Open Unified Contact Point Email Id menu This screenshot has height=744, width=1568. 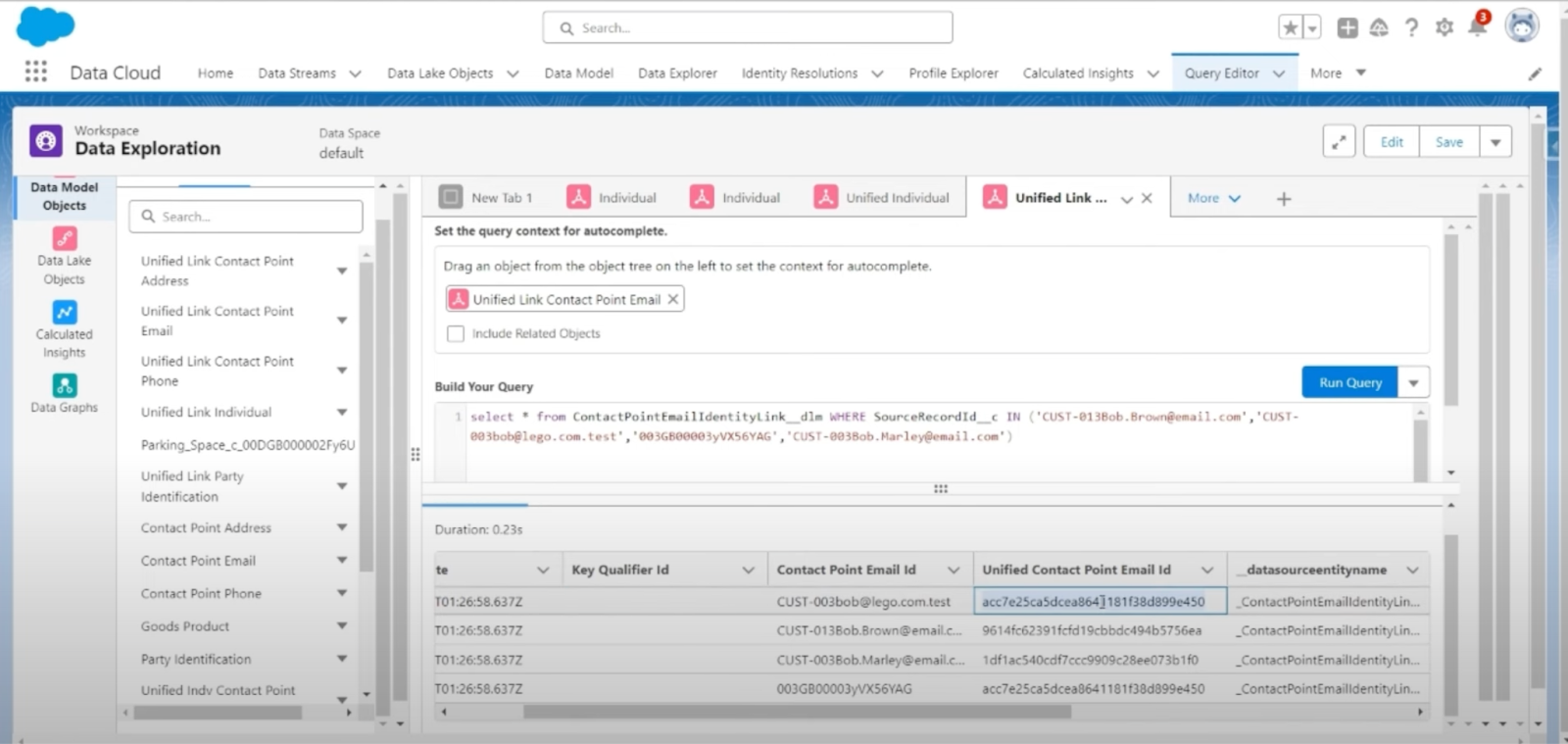(x=1207, y=570)
